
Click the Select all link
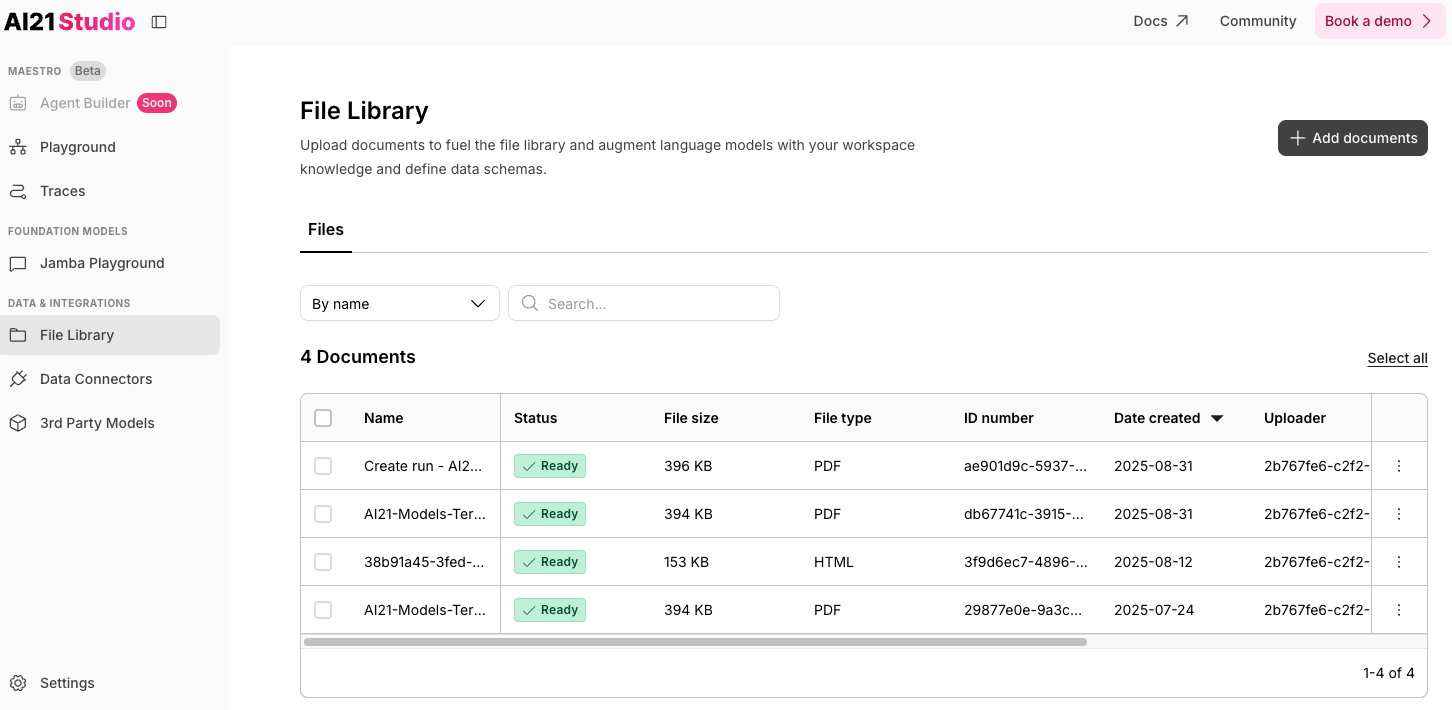pyautogui.click(x=1397, y=358)
